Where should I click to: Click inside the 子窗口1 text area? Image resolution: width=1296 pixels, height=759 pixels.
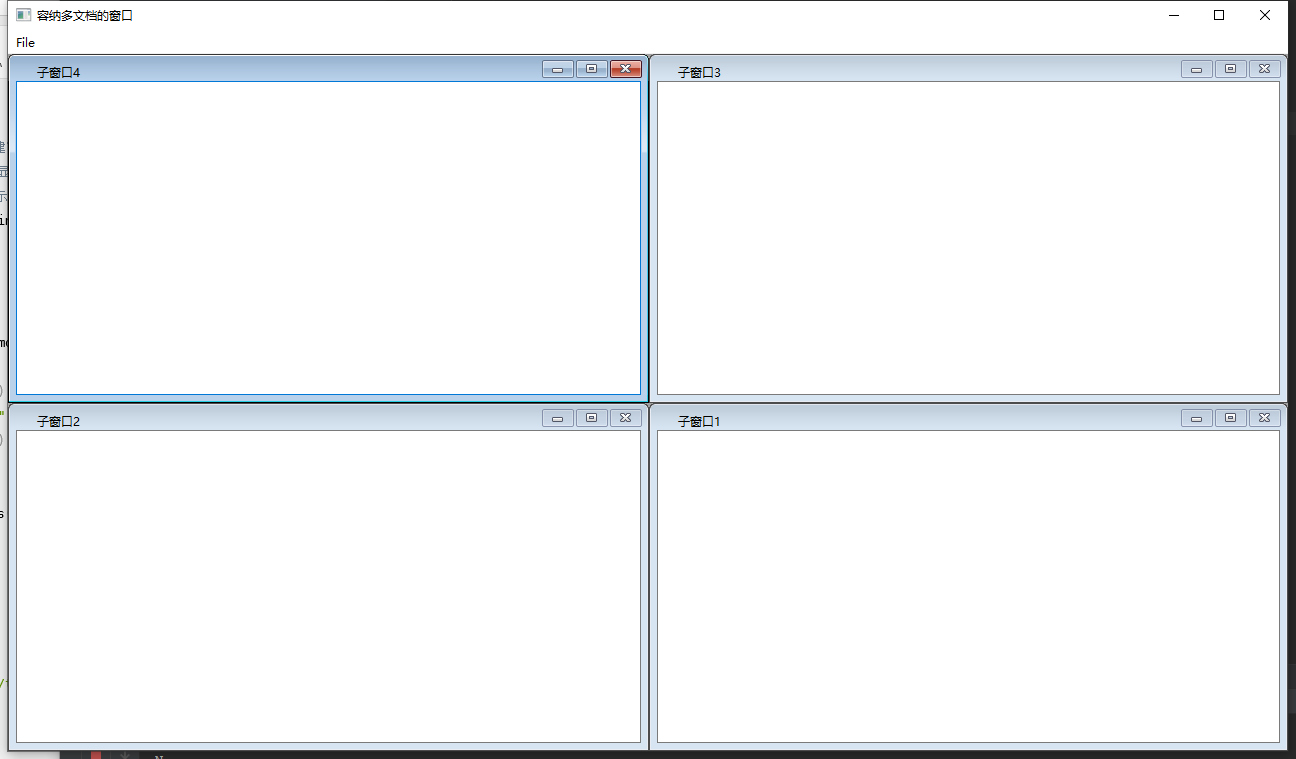pyautogui.click(x=968, y=586)
